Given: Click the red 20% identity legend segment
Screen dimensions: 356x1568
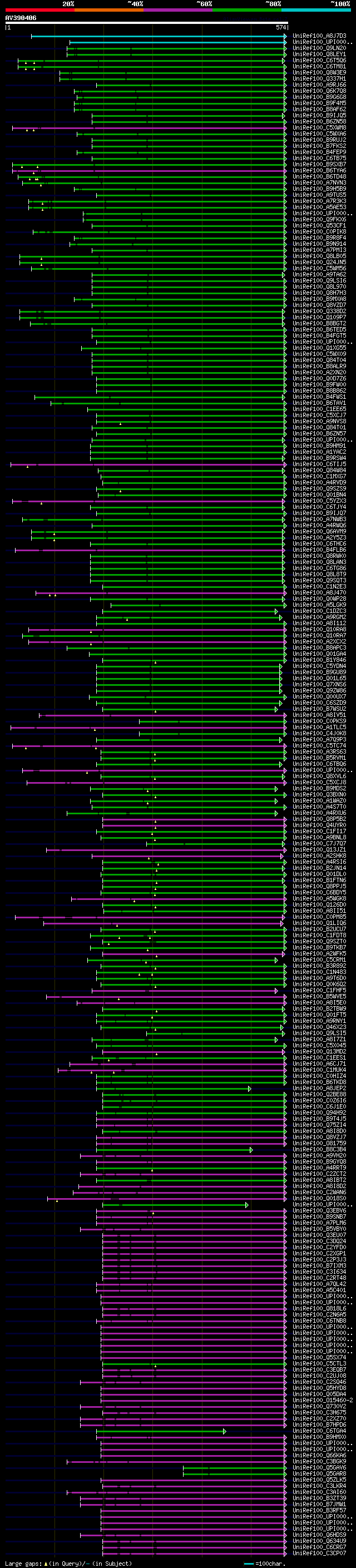Looking at the screenshot, I should (x=39, y=10).
